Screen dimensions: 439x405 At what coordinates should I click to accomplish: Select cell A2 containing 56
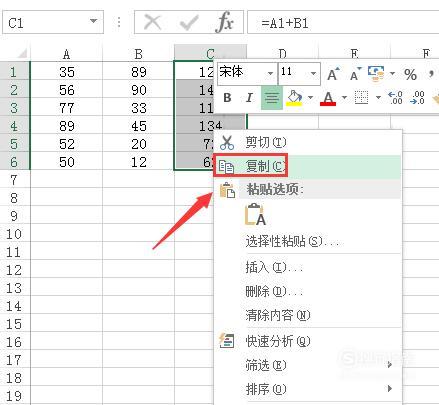click(66, 90)
